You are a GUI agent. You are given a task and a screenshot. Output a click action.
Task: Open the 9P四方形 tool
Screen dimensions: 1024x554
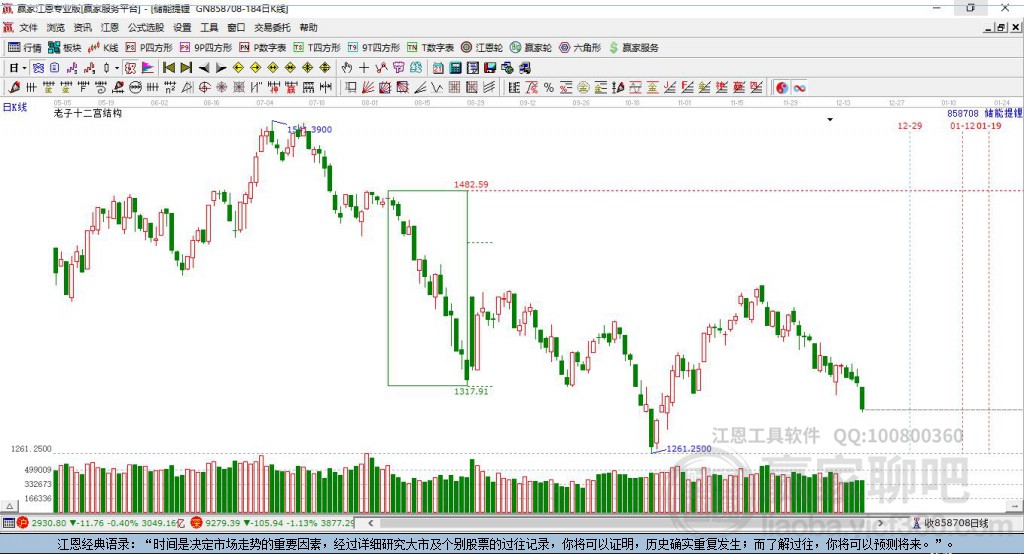pyautogui.click(x=206, y=48)
